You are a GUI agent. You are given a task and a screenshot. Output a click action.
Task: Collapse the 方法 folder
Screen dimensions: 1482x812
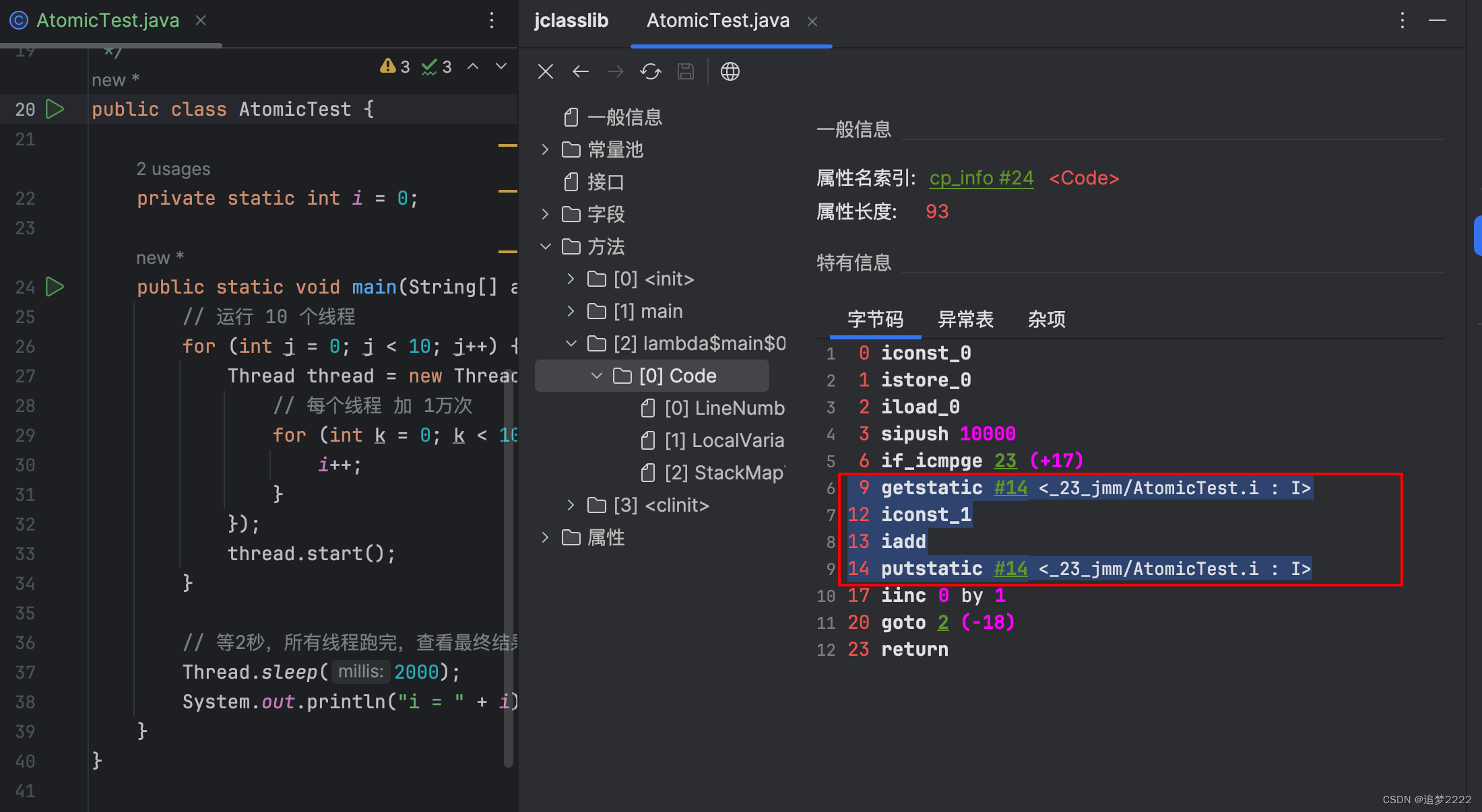click(545, 246)
